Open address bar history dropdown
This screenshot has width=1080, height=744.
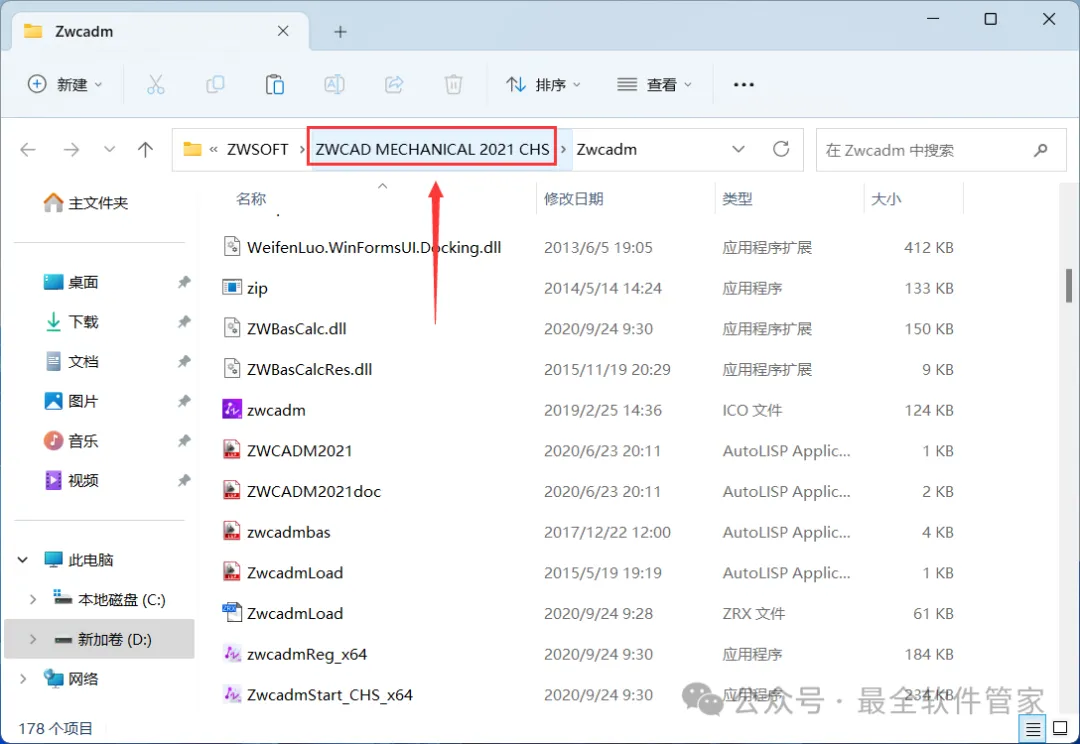[738, 149]
